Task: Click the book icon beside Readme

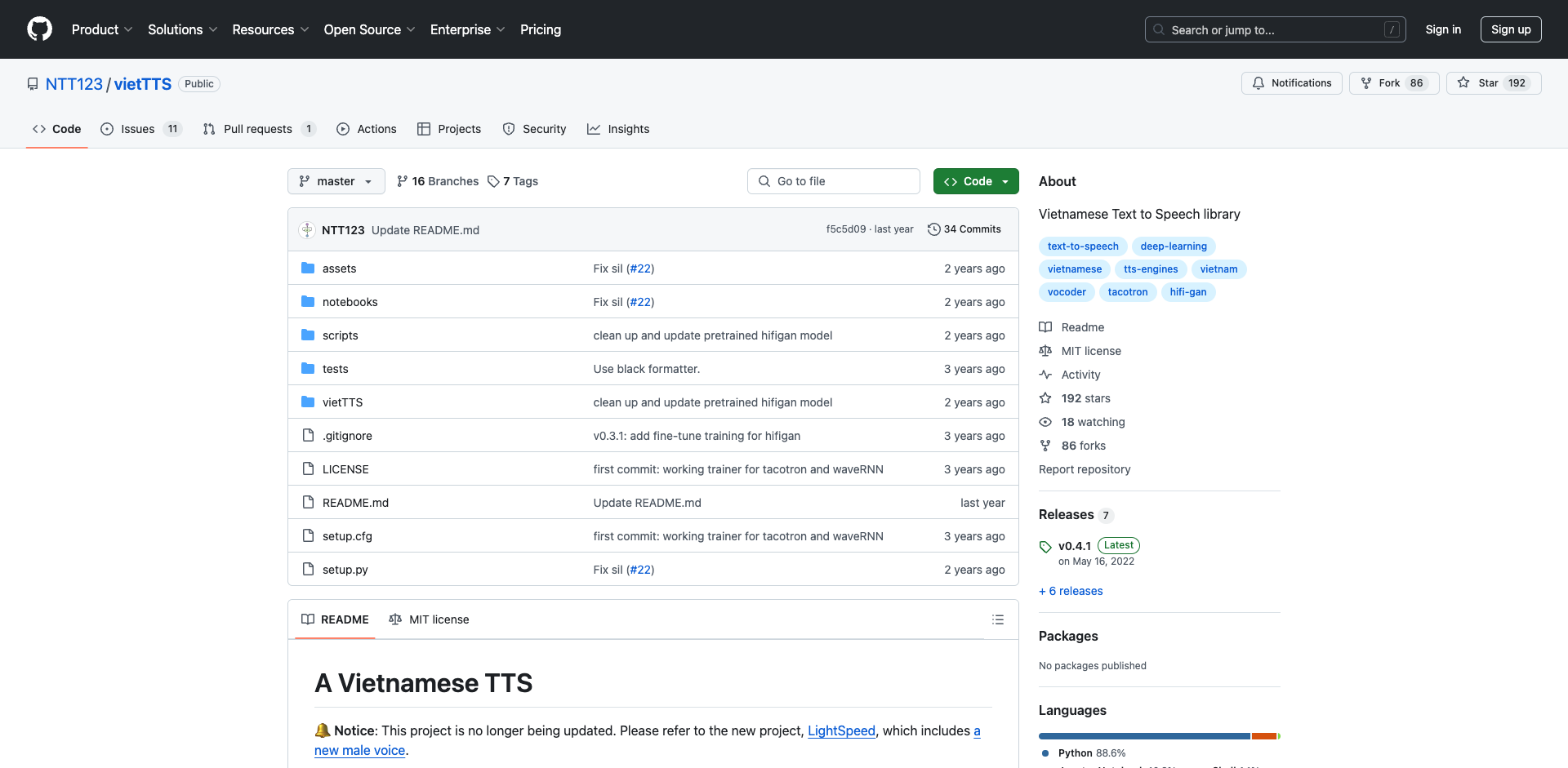Action: [1045, 327]
